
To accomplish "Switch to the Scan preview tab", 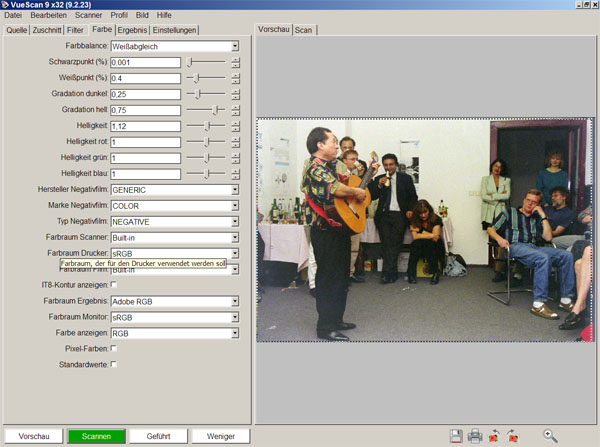I will tap(303, 30).
